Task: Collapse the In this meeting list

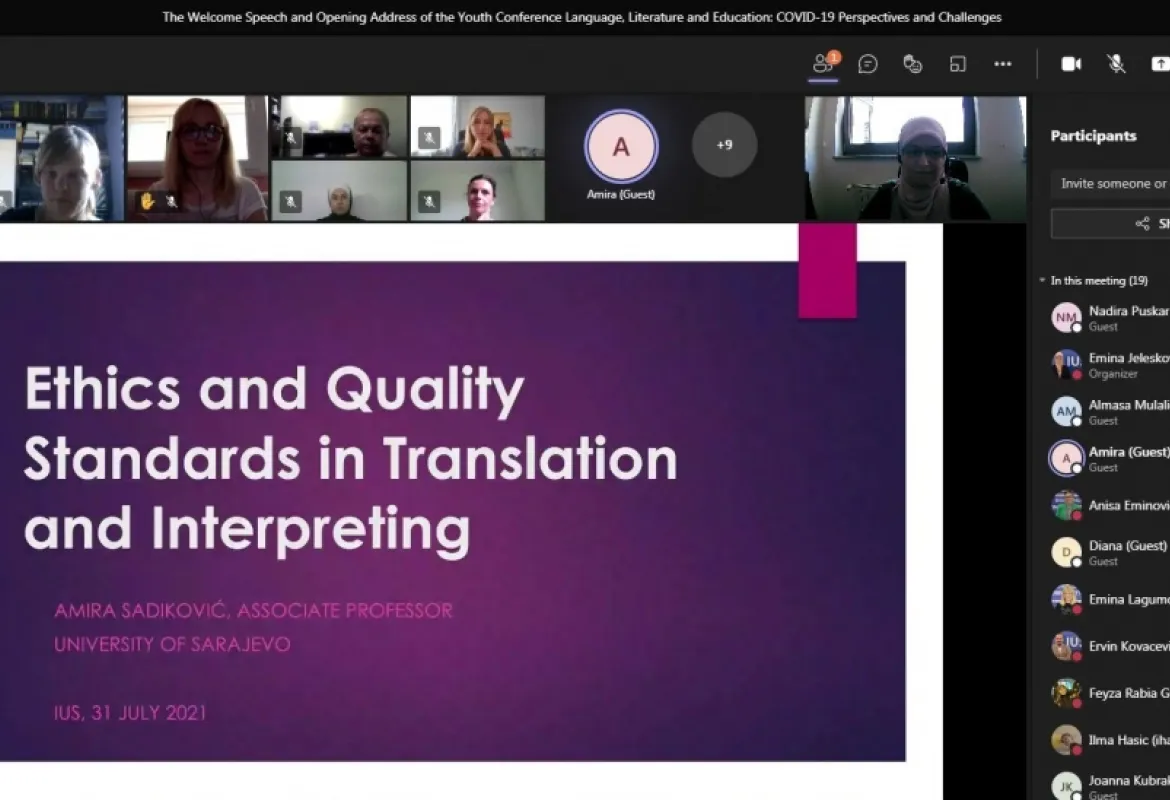Action: click(x=1043, y=281)
